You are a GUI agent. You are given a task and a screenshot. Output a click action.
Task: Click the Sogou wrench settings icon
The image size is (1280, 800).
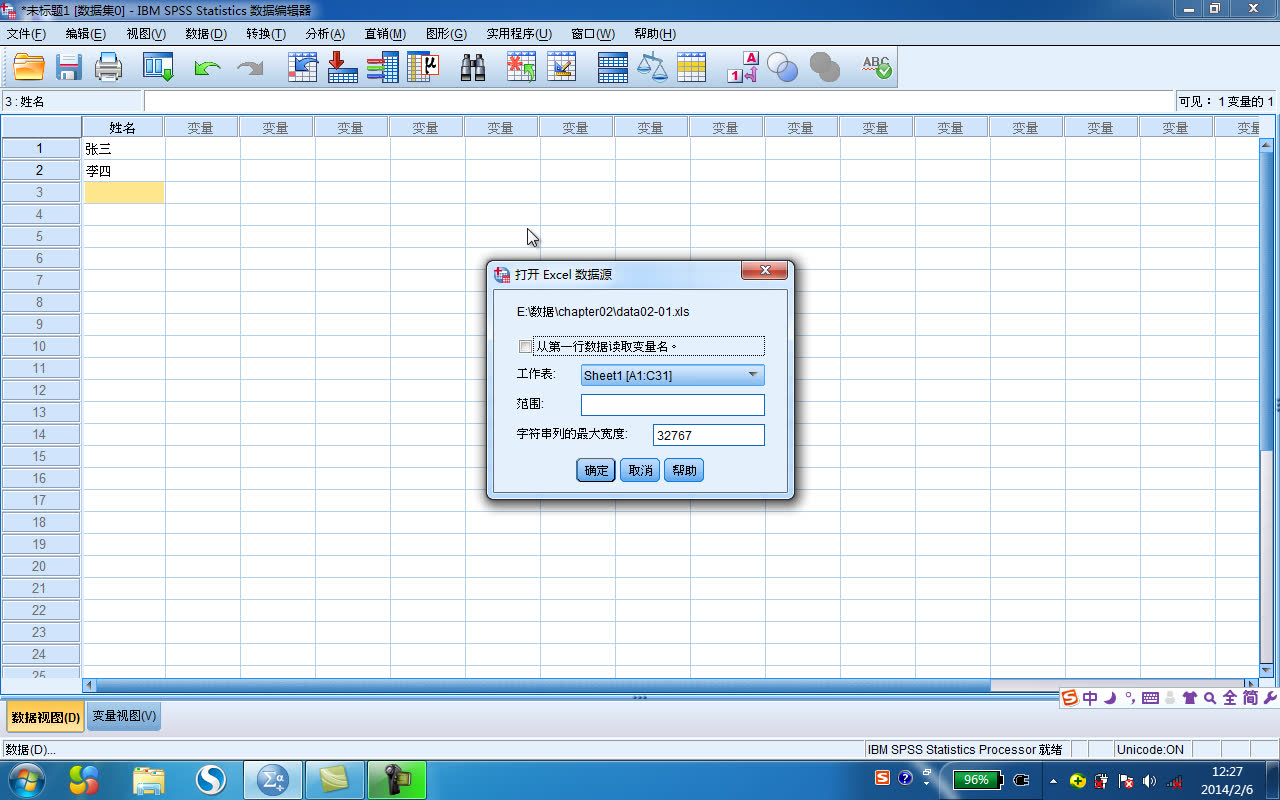(1270, 698)
